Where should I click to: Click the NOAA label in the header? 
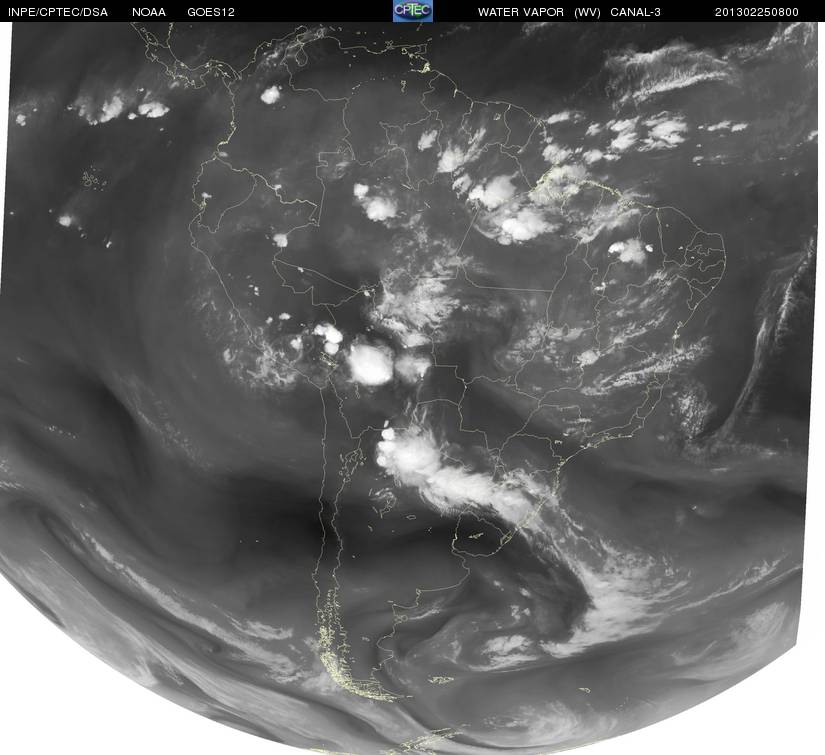click(148, 12)
